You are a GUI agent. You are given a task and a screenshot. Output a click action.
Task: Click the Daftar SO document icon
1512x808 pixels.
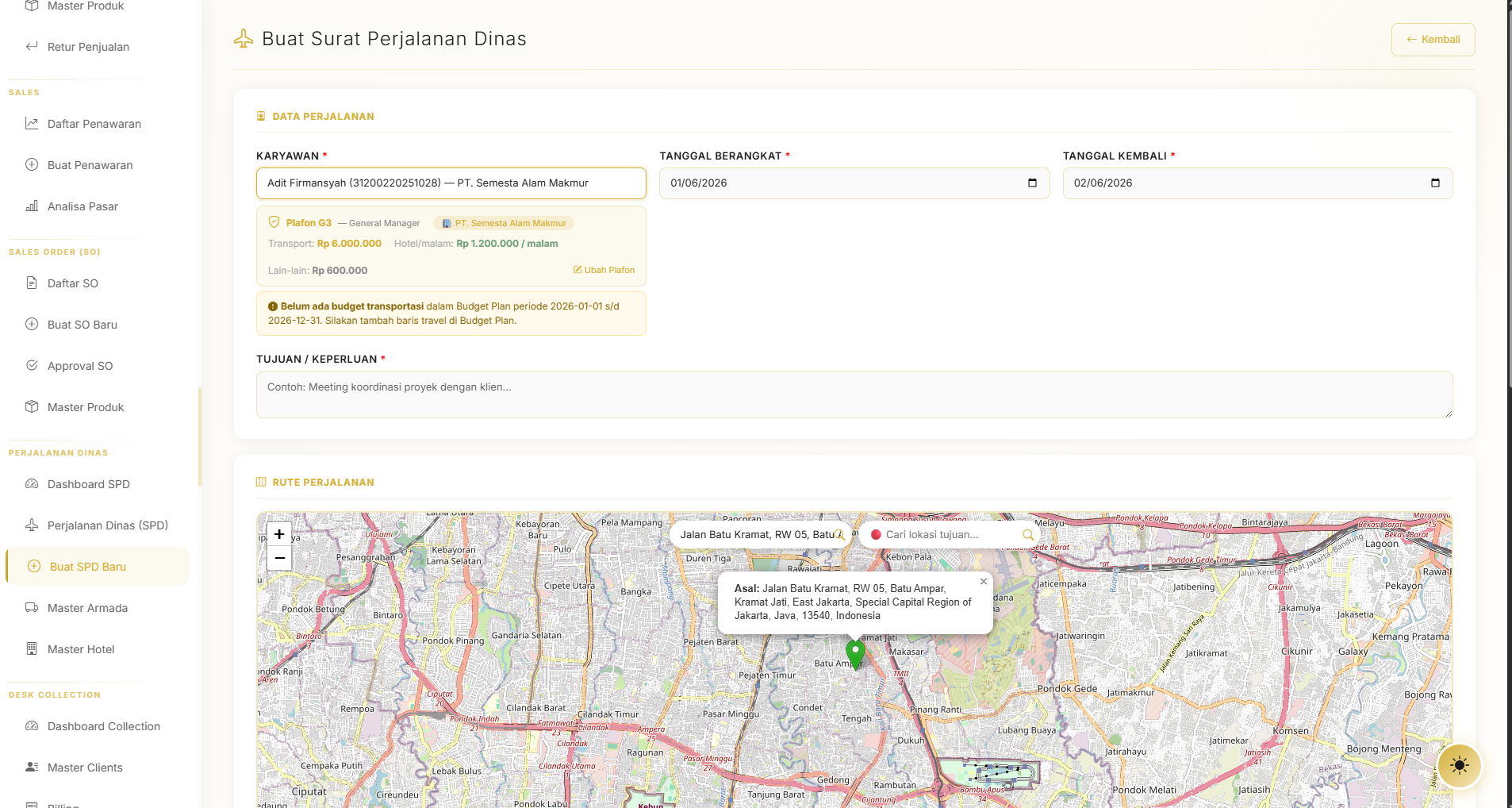pos(32,283)
